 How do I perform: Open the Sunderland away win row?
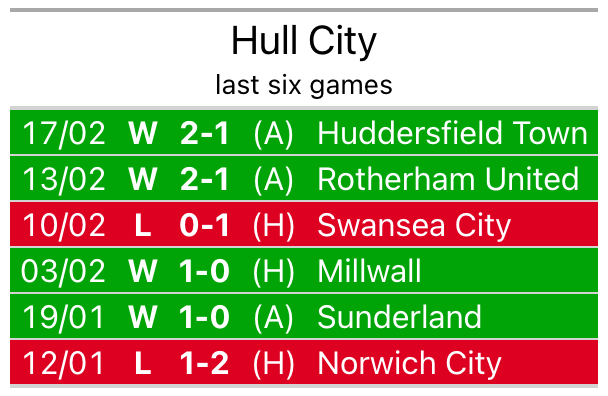tap(304, 316)
